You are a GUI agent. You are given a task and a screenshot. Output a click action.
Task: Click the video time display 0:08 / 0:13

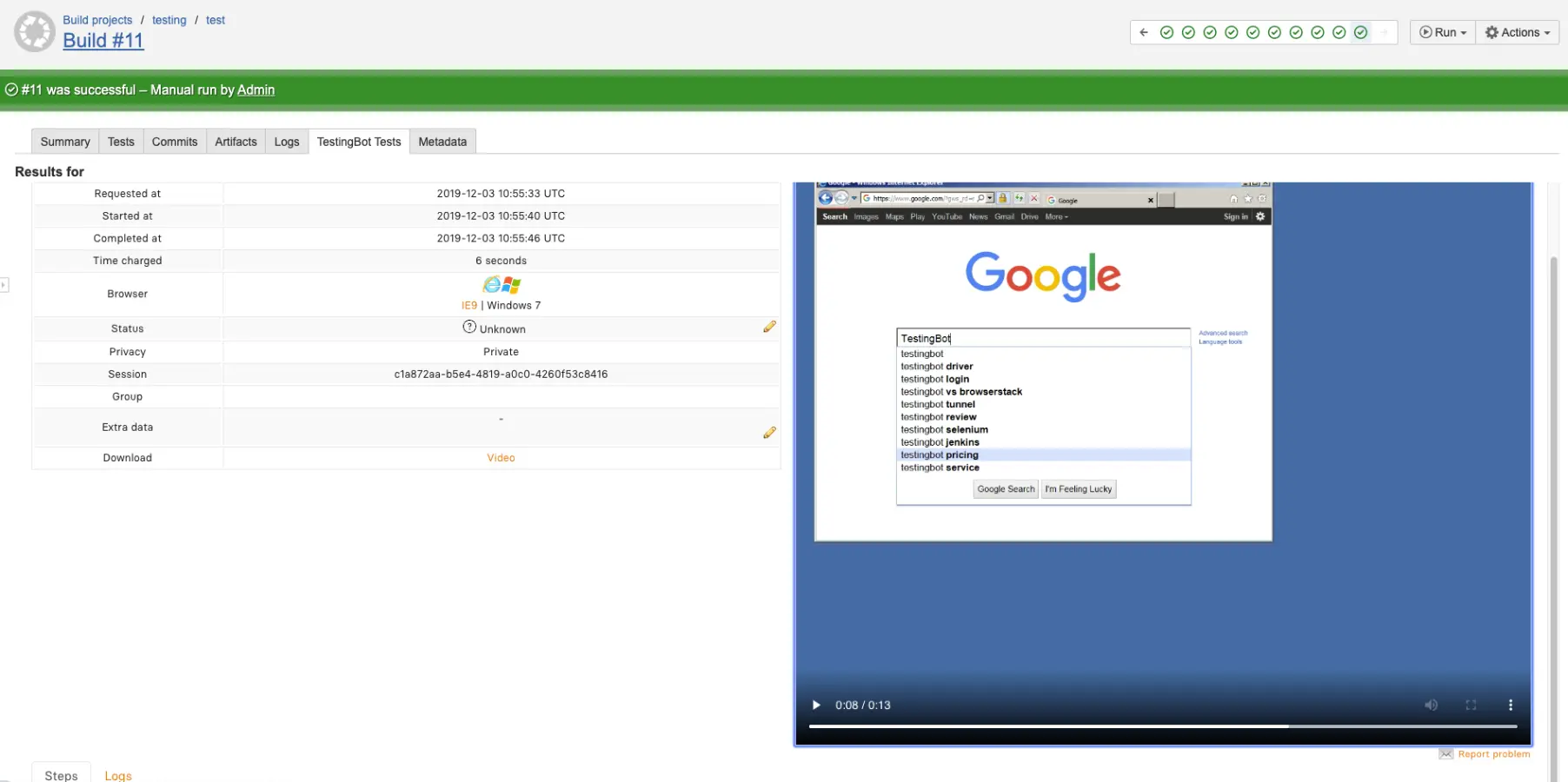(862, 705)
